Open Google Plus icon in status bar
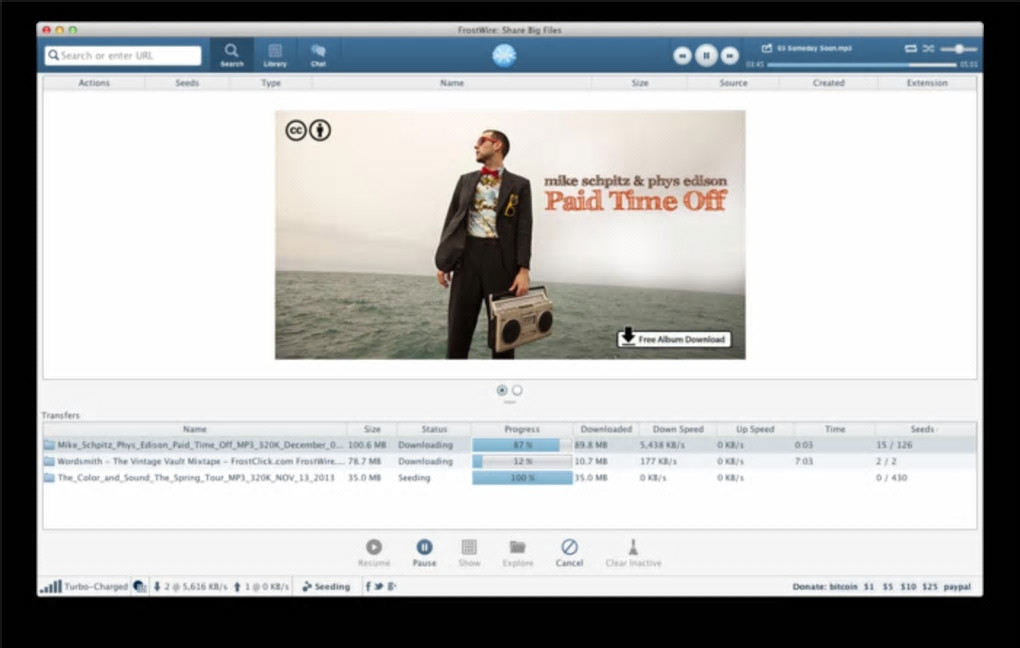The image size is (1020, 648). pyautogui.click(x=392, y=586)
